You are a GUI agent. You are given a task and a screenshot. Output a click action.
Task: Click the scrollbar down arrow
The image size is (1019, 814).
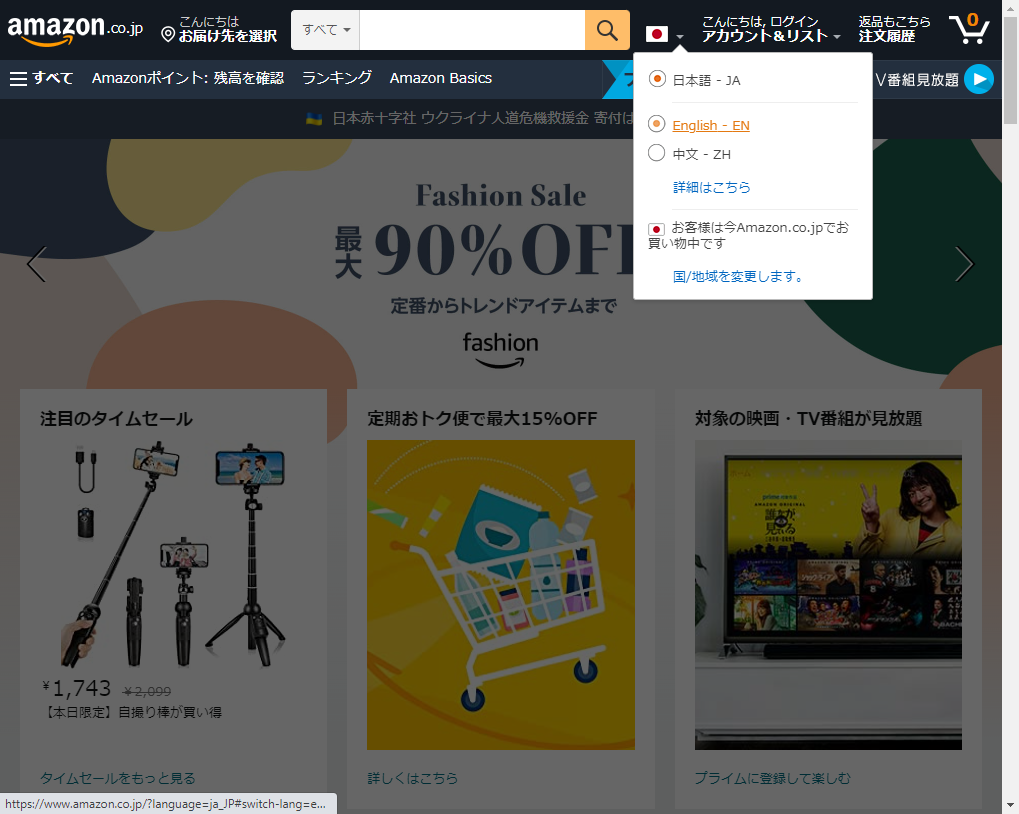click(1011, 806)
